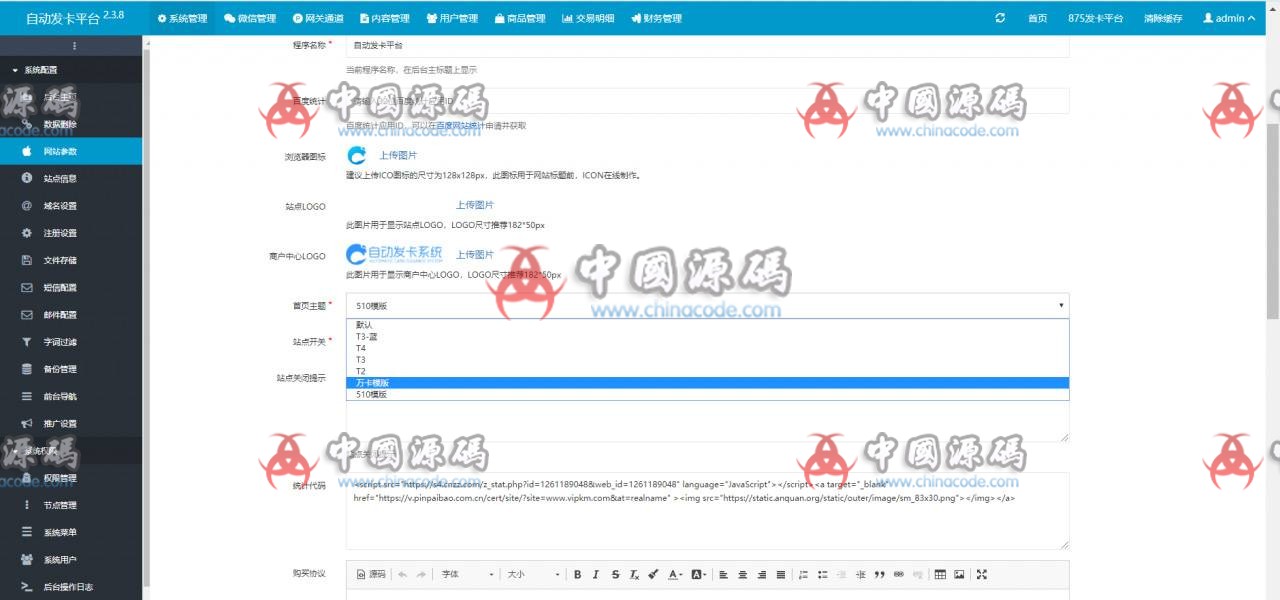Click the three-dot sidebar collapse handle

tap(73, 46)
